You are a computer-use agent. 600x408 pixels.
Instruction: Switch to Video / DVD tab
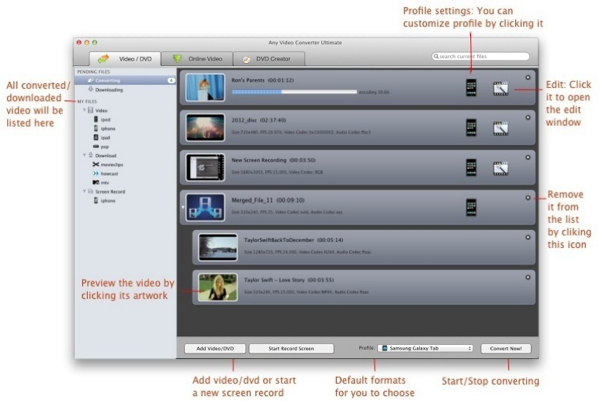pos(125,59)
